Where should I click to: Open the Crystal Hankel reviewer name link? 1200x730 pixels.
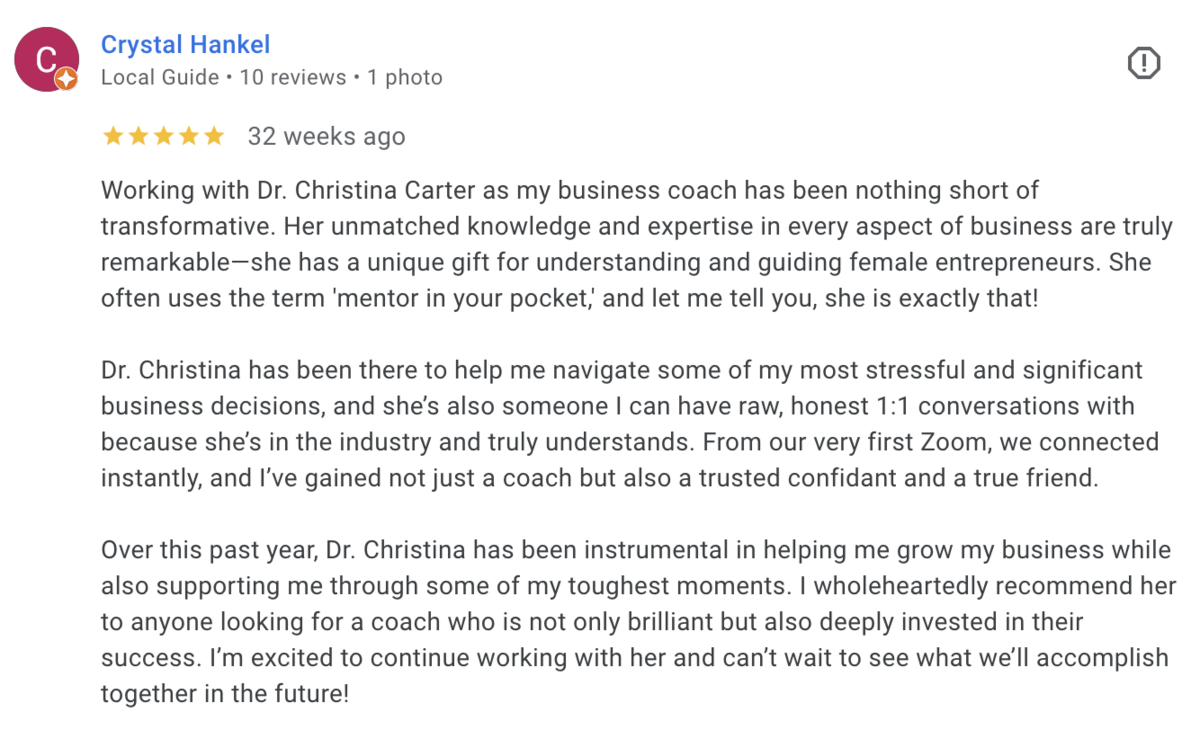186,45
